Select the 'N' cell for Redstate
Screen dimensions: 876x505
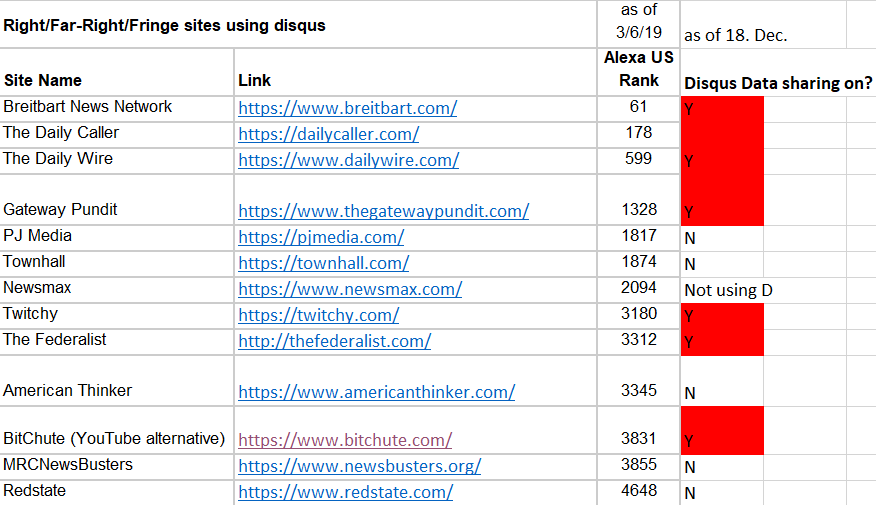click(722, 493)
